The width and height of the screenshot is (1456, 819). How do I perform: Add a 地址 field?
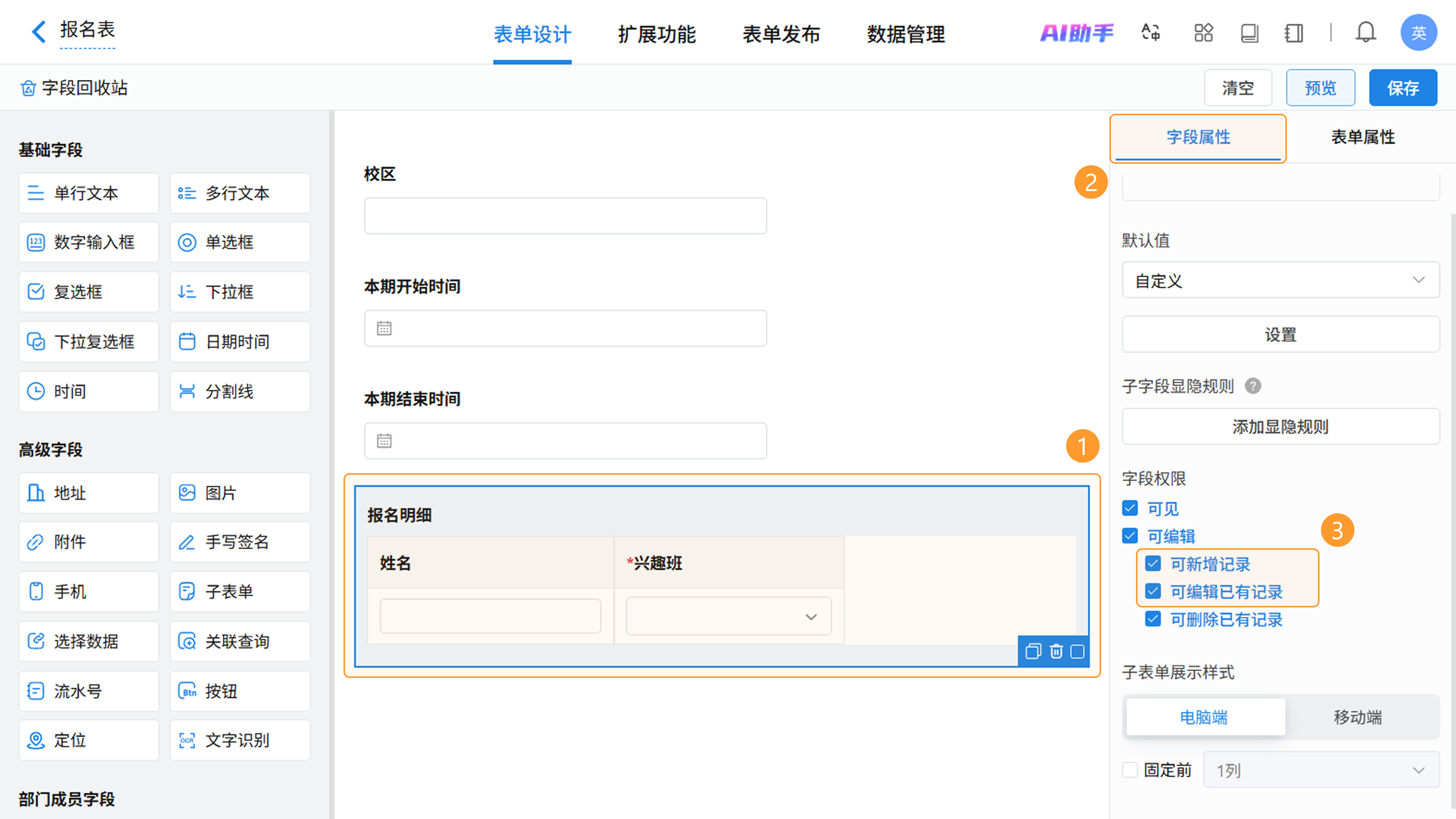pos(89,493)
